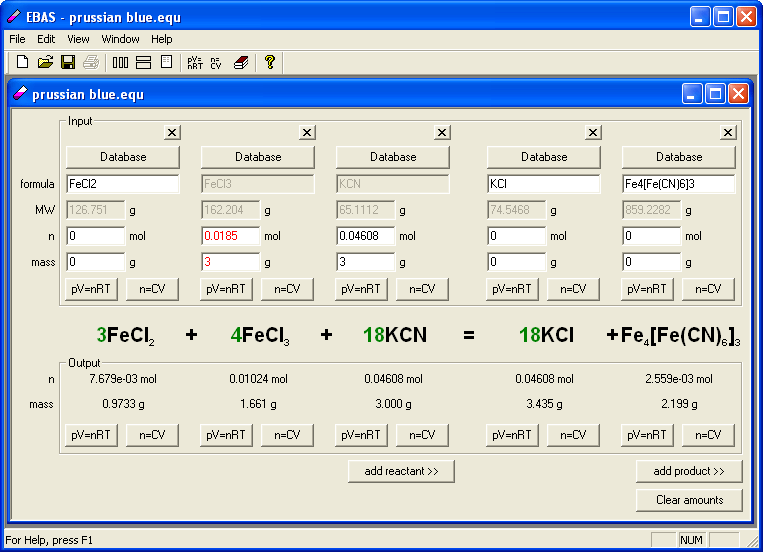Viewport: 763px width, 552px height.
Task: Click input n=CV button under Fe4[Fe(CN)6]3
Action: pyautogui.click(x=708, y=289)
